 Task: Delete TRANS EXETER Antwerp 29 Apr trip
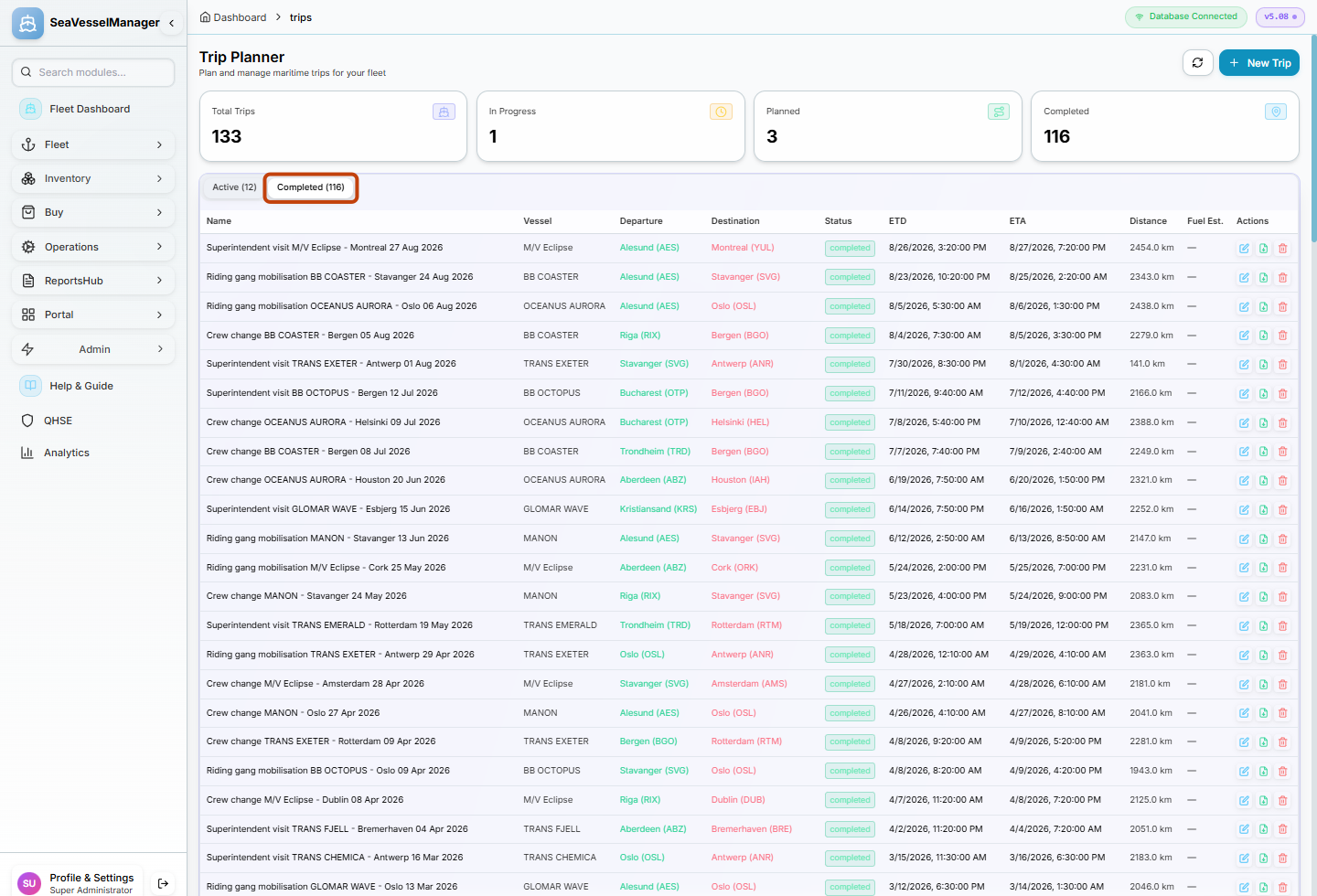click(x=1282, y=656)
